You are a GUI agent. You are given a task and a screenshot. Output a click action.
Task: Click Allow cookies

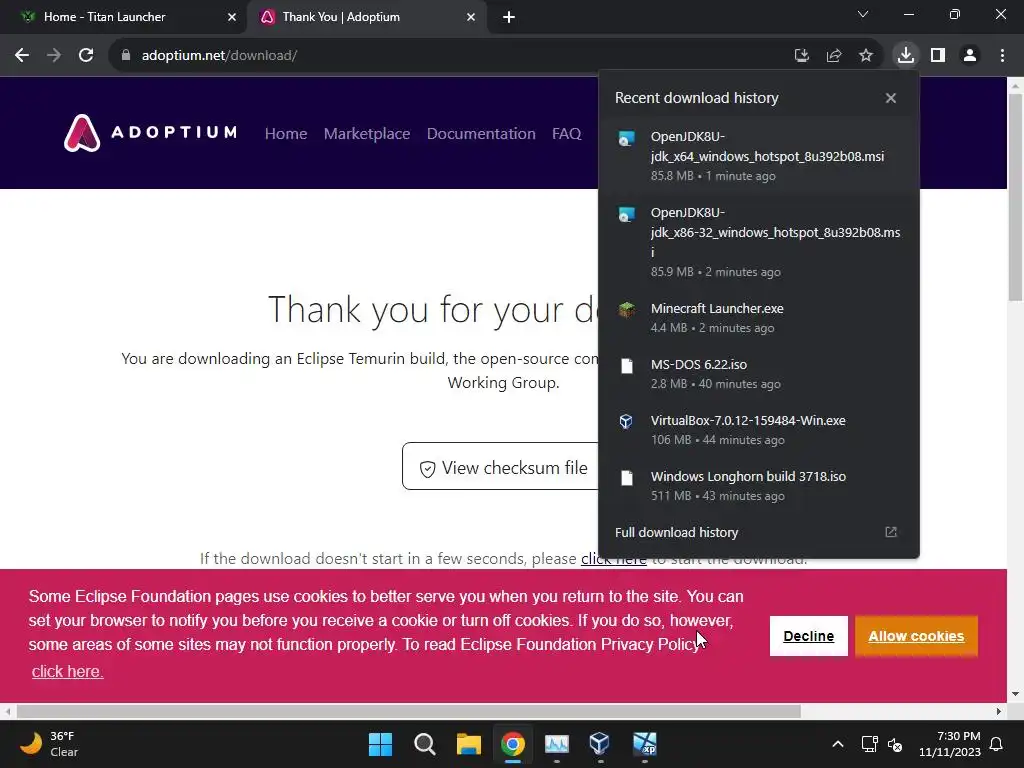coord(916,636)
